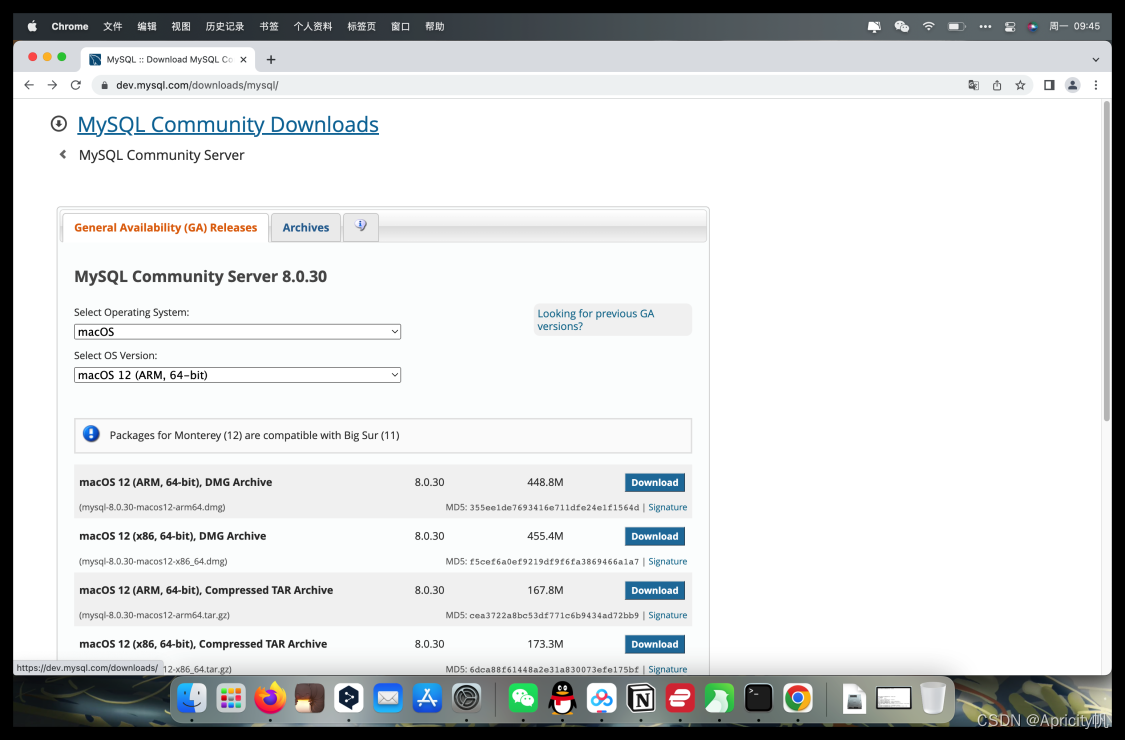
Task: Open App Store from the Dock
Action: 427,698
